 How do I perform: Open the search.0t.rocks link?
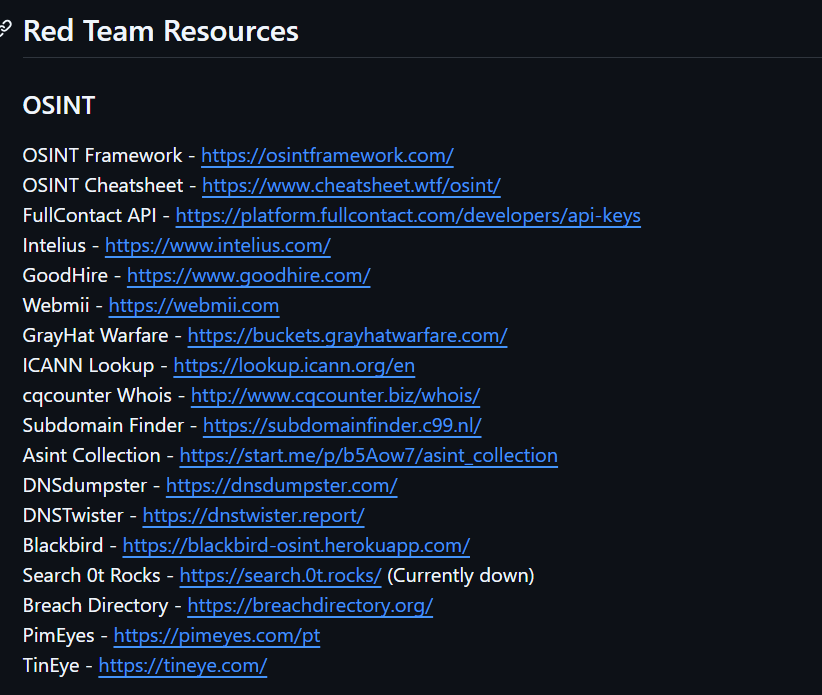280,575
